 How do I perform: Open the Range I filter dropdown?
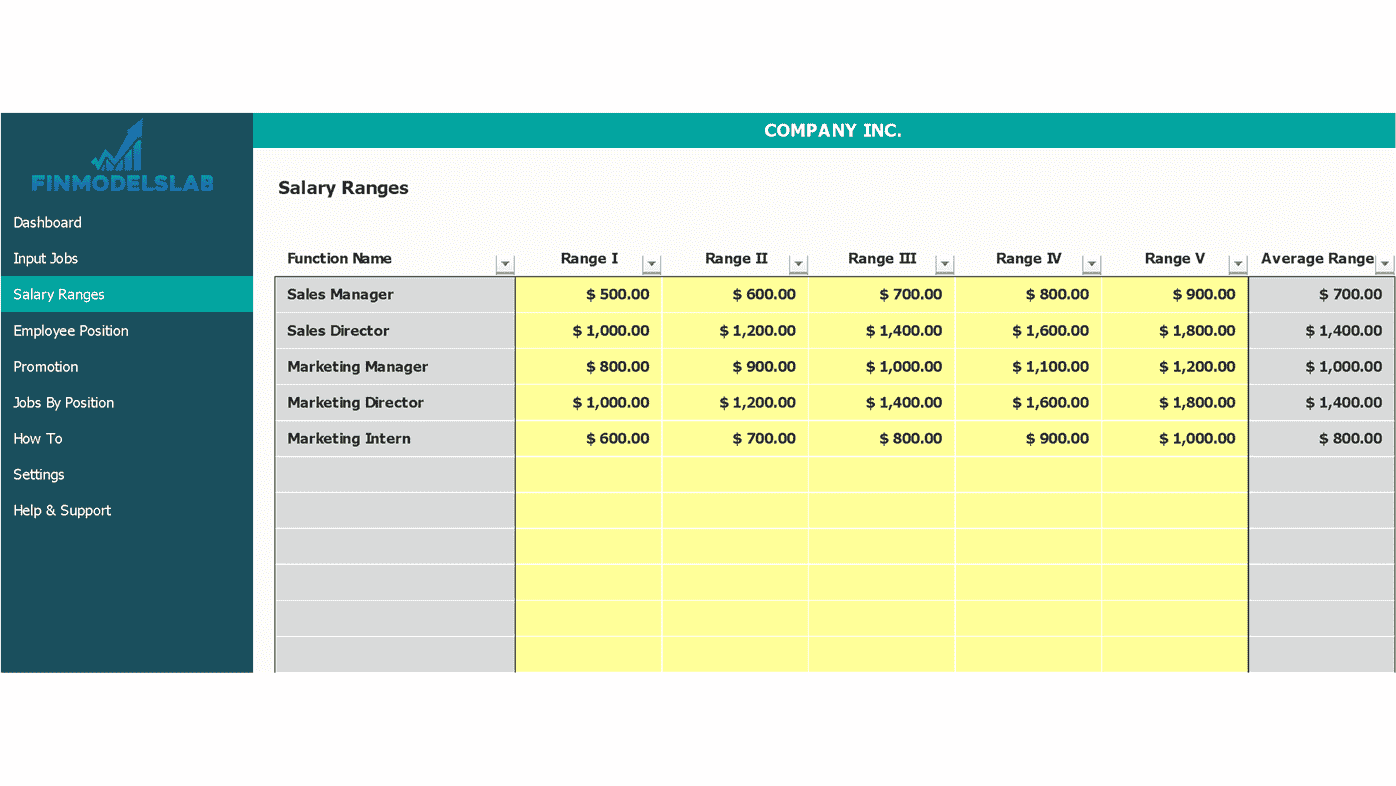pos(652,264)
